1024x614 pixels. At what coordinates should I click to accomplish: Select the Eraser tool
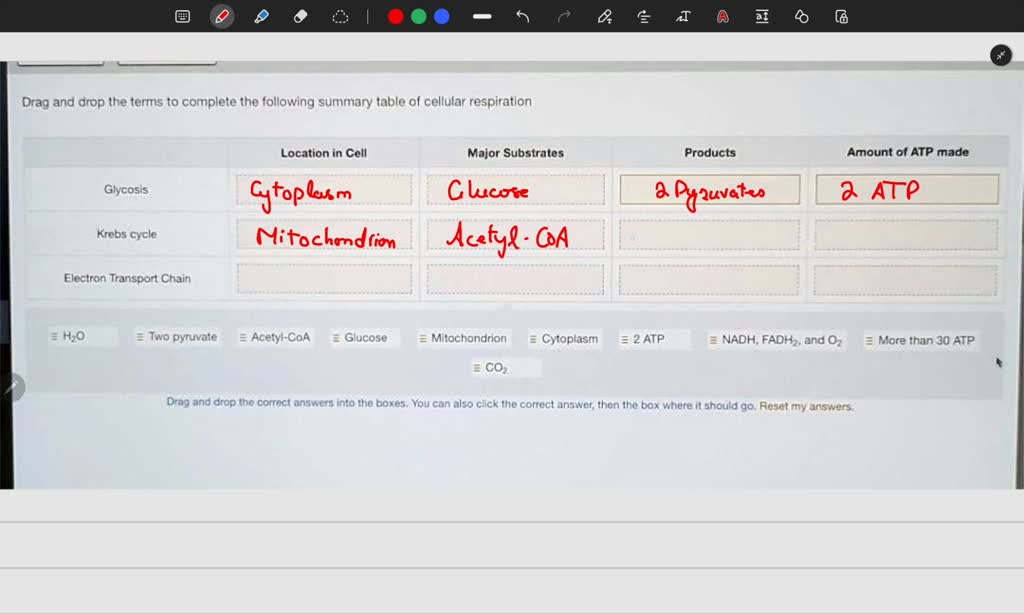(300, 15)
